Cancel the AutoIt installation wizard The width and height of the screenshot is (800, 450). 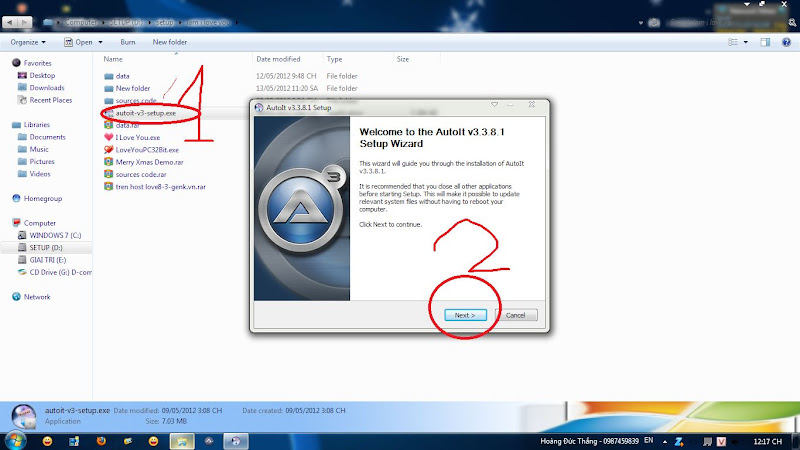coord(516,315)
